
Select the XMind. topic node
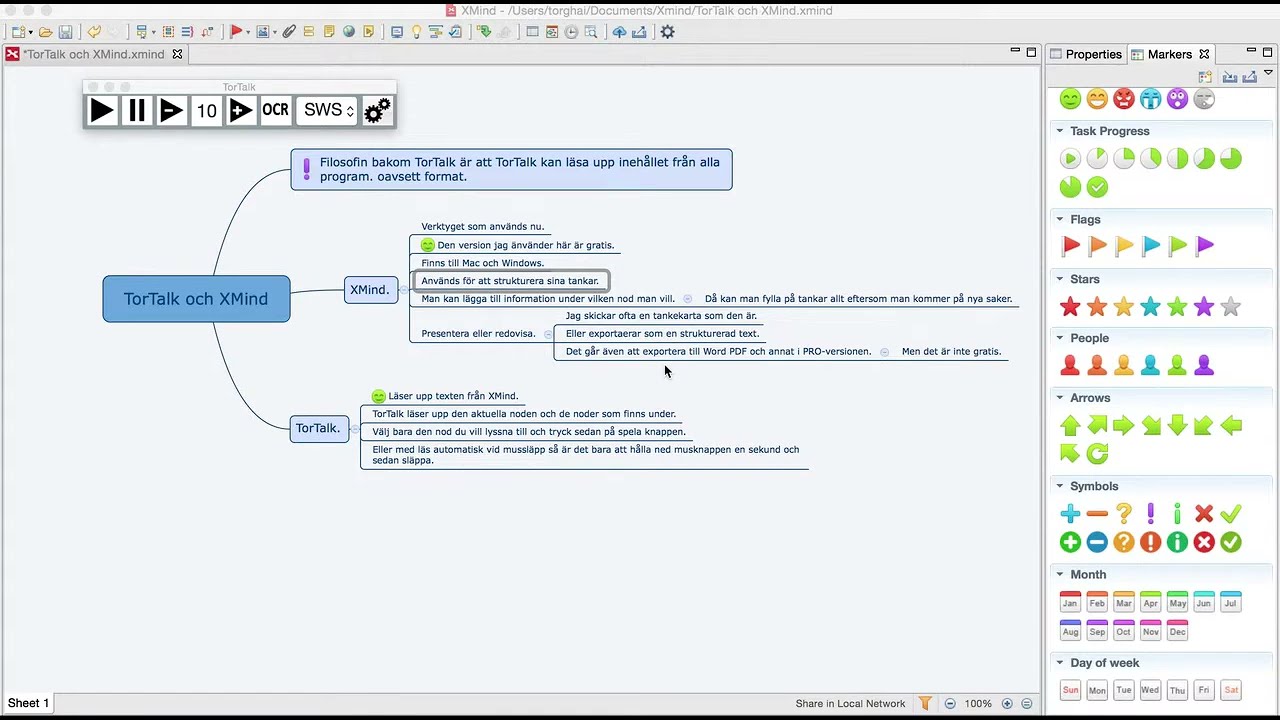[370, 290]
